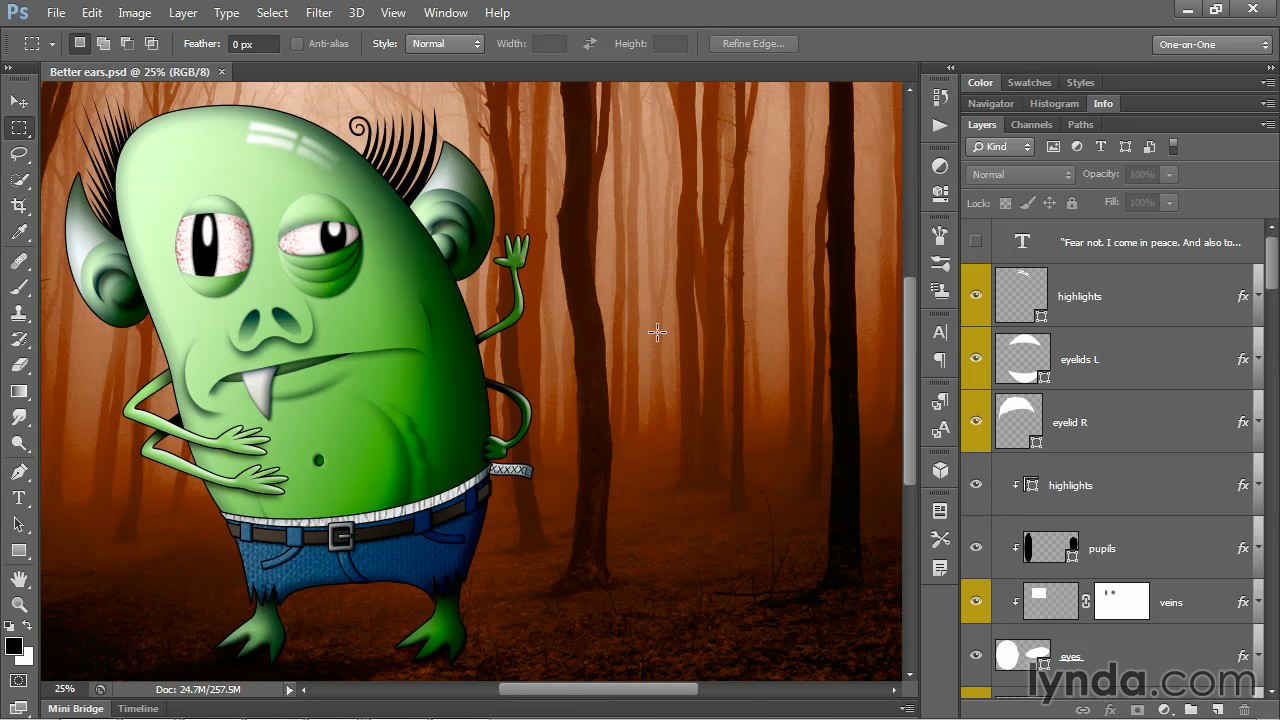Click the foreground color swatch
Screen dimensions: 1280x720
14,647
